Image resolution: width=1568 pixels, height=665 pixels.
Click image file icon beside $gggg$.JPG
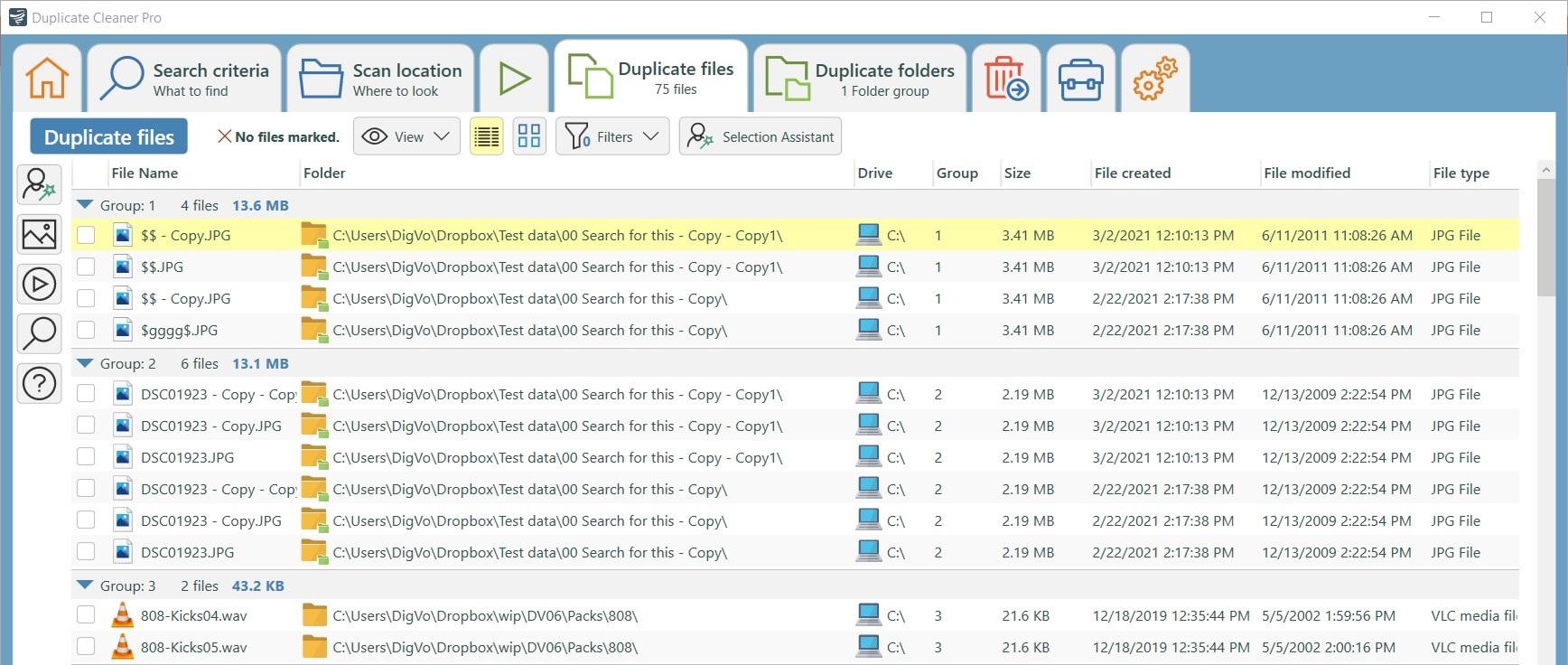(123, 330)
